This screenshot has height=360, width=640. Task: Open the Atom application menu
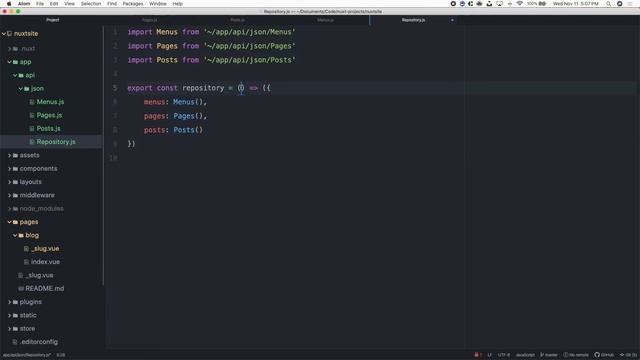pyautogui.click(x=24, y=4)
